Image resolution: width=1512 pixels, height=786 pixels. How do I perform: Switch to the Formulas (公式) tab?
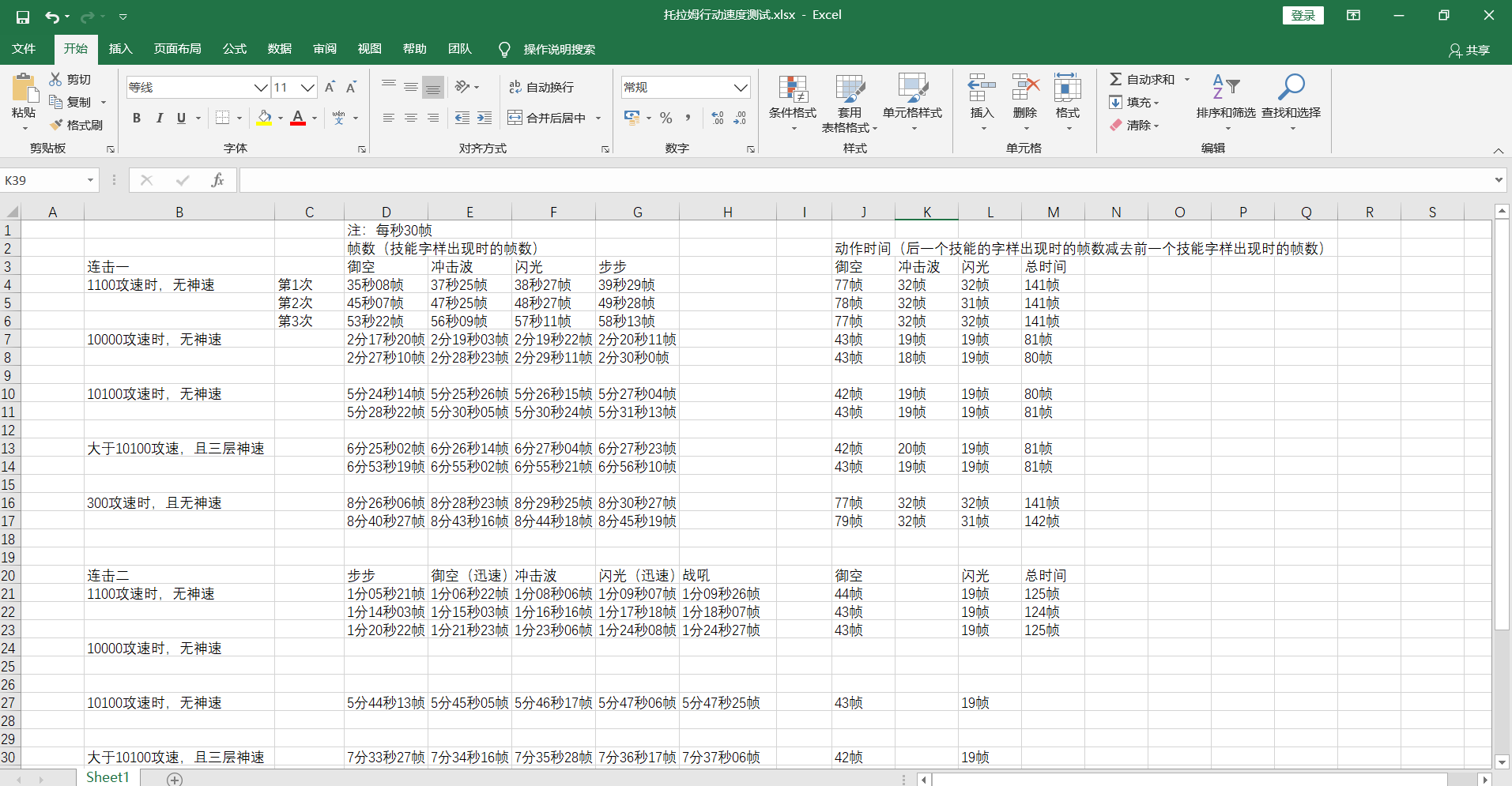pyautogui.click(x=235, y=49)
